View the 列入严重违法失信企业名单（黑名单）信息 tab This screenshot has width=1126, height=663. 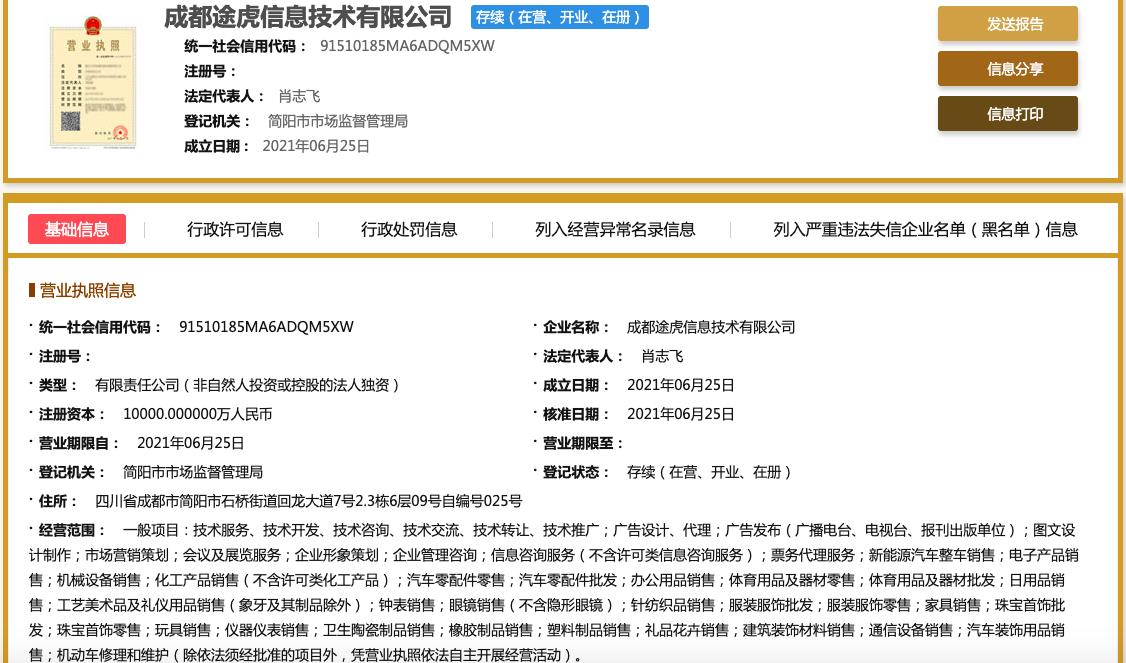(925, 229)
